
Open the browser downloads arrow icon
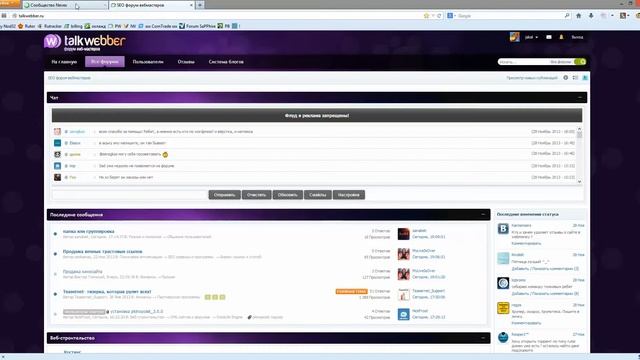[591, 16]
